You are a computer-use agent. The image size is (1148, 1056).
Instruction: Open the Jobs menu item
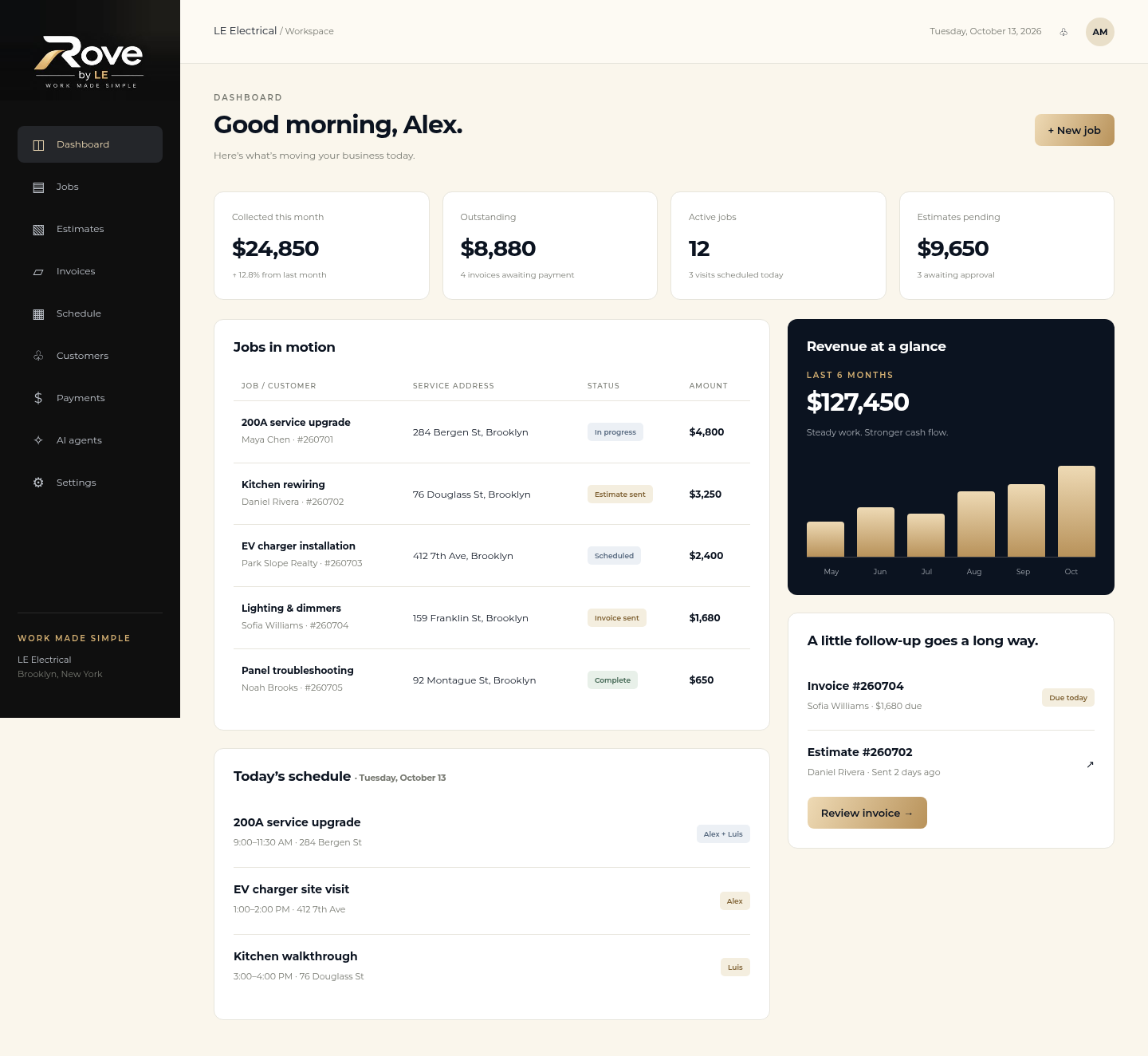click(90, 187)
